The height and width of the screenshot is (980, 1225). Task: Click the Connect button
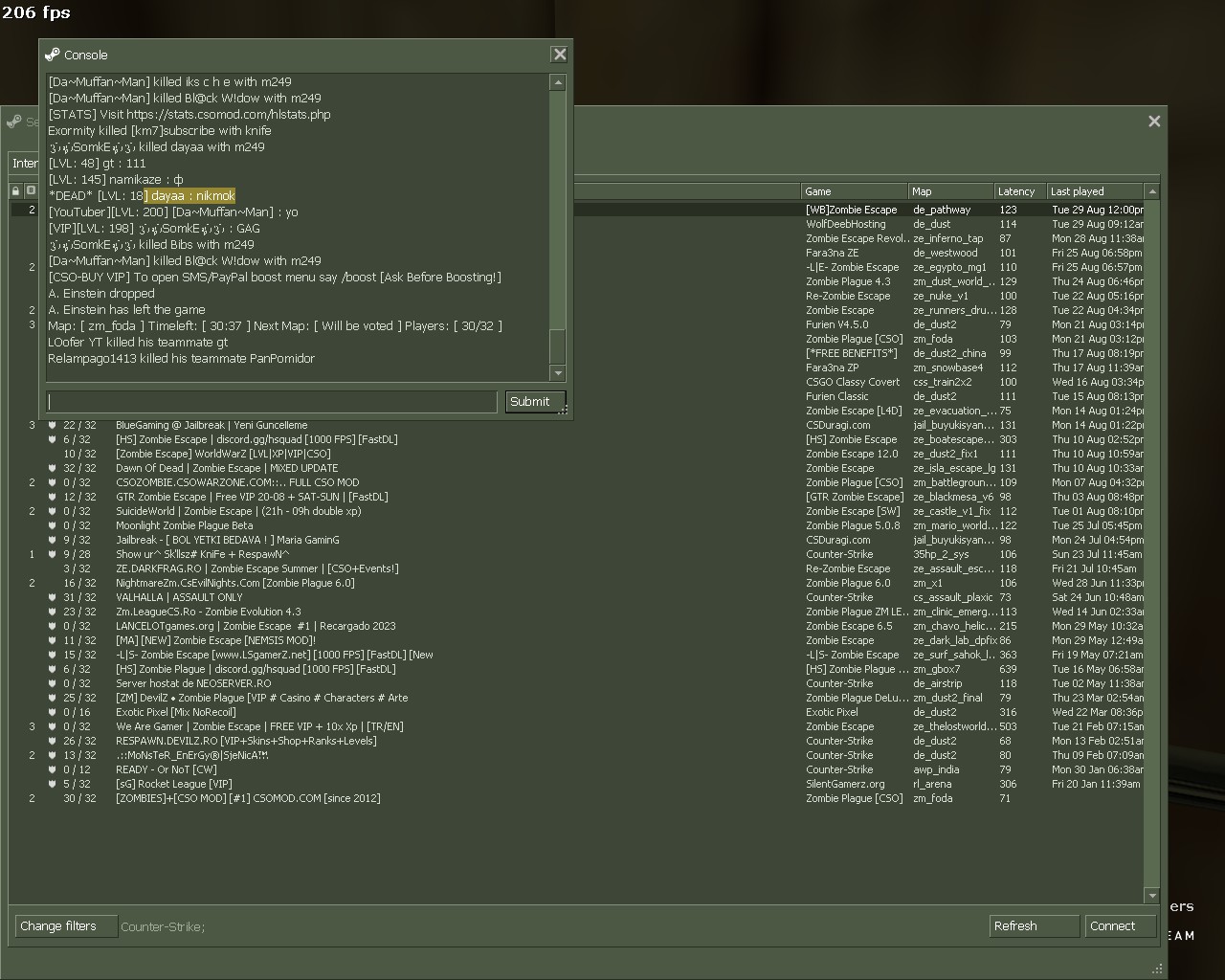(1121, 926)
